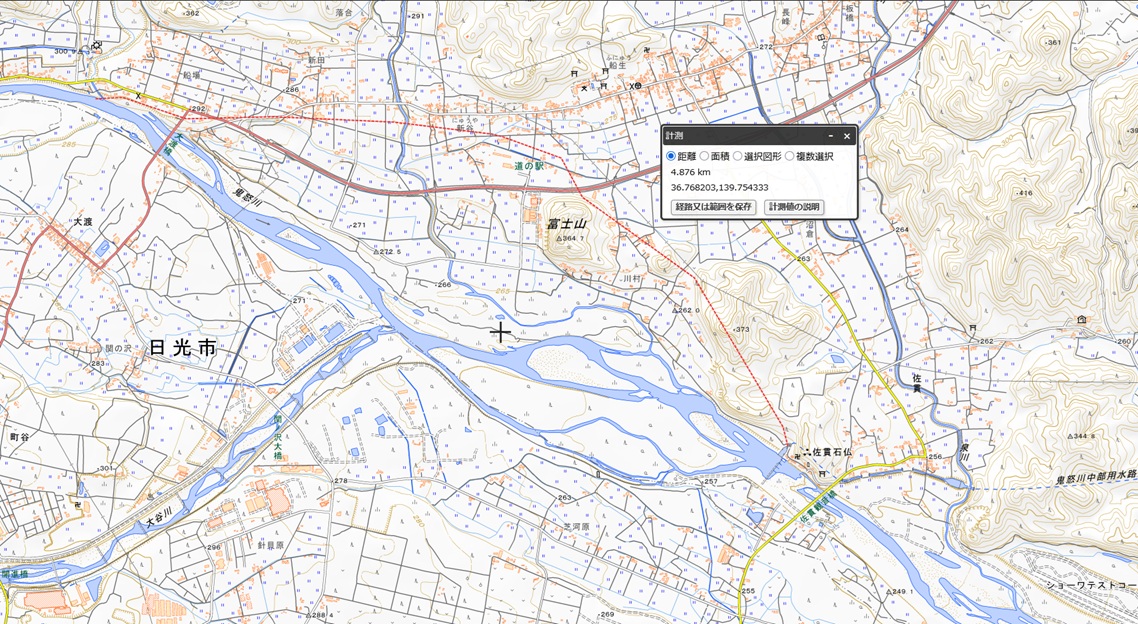Click the center crosshair marker on map
The height and width of the screenshot is (624, 1138).
click(500, 333)
